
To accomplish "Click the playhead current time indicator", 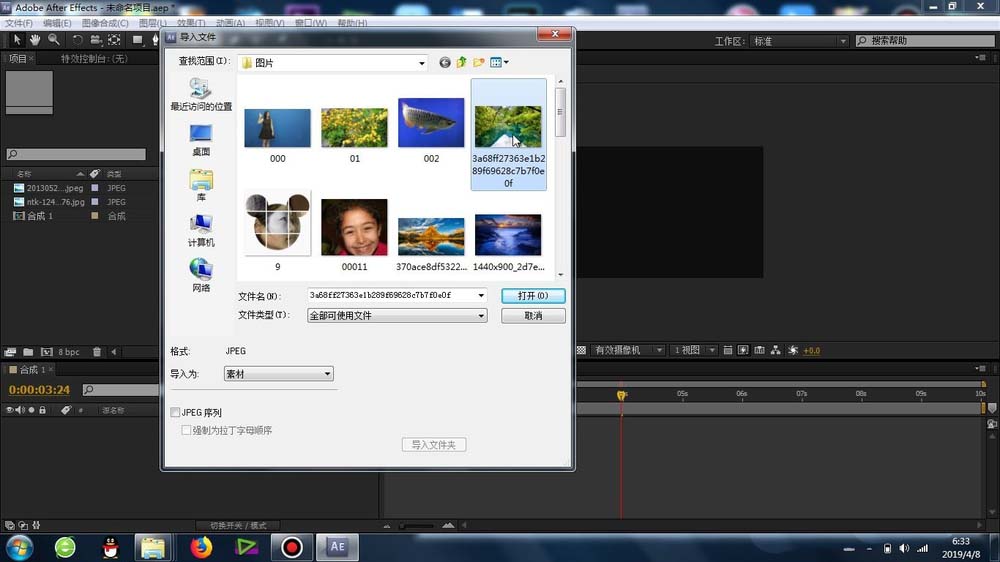I will point(621,396).
